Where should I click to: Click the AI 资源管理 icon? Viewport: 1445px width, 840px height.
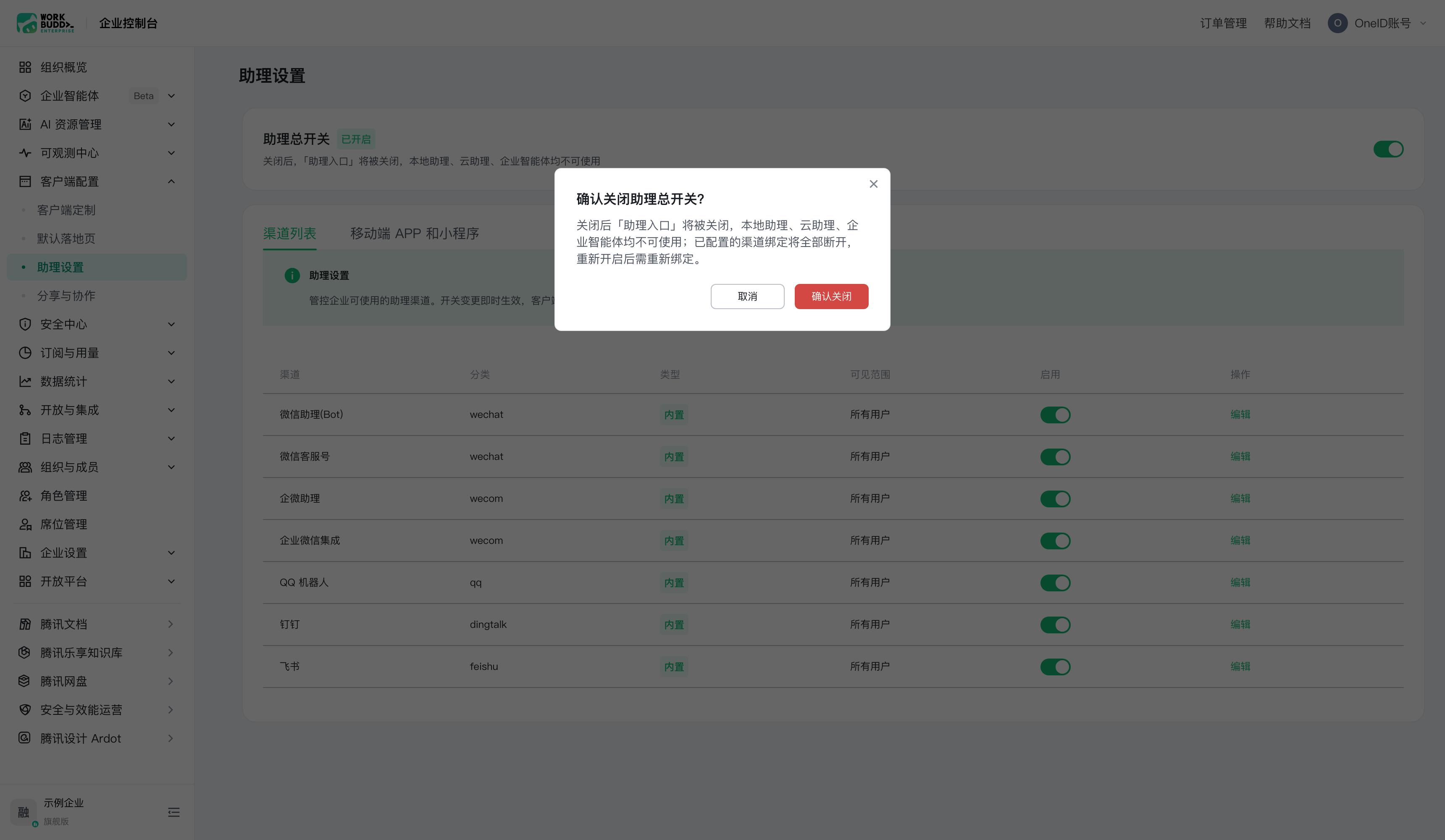point(25,124)
